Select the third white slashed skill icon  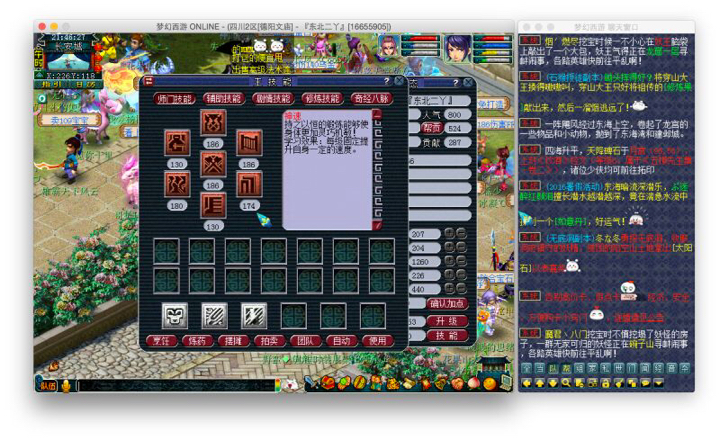point(254,316)
